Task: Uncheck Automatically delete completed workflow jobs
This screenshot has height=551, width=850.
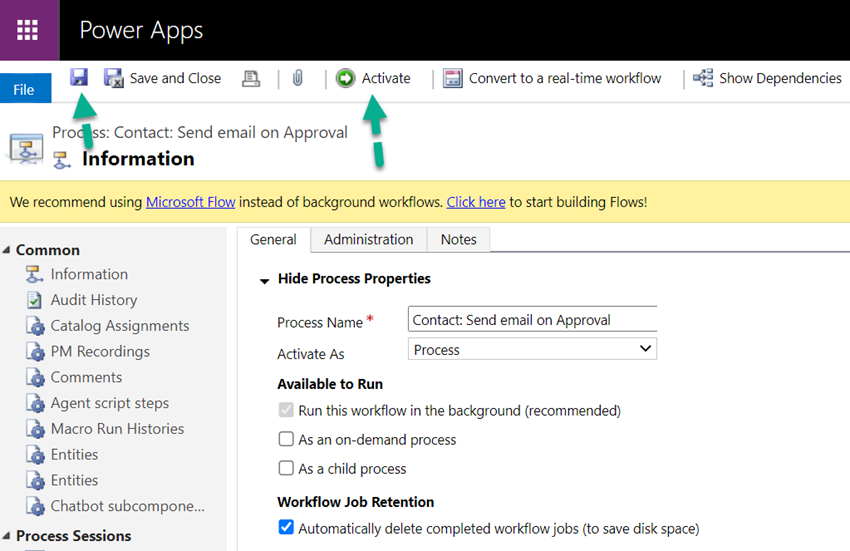Action: (x=286, y=527)
